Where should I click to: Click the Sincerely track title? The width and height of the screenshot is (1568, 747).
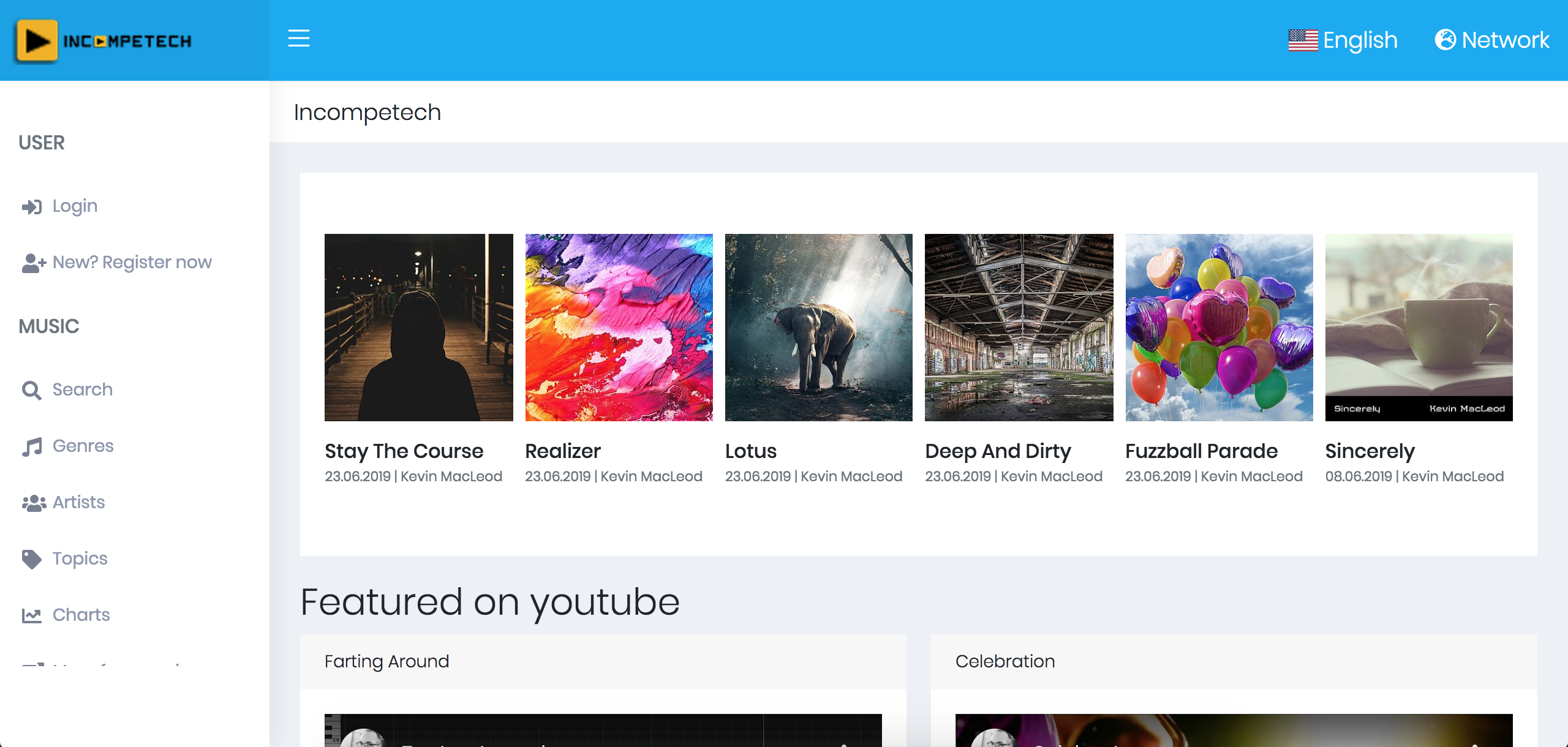pyautogui.click(x=1370, y=452)
